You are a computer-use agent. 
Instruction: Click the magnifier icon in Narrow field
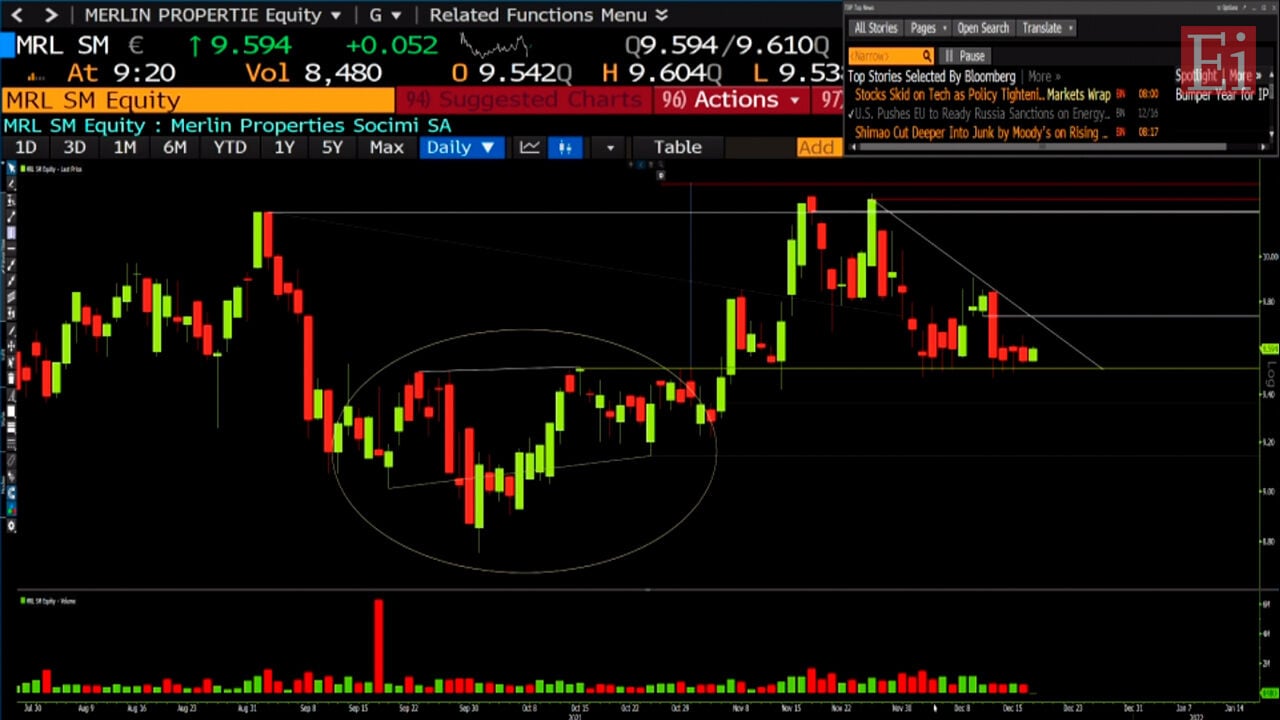point(927,56)
